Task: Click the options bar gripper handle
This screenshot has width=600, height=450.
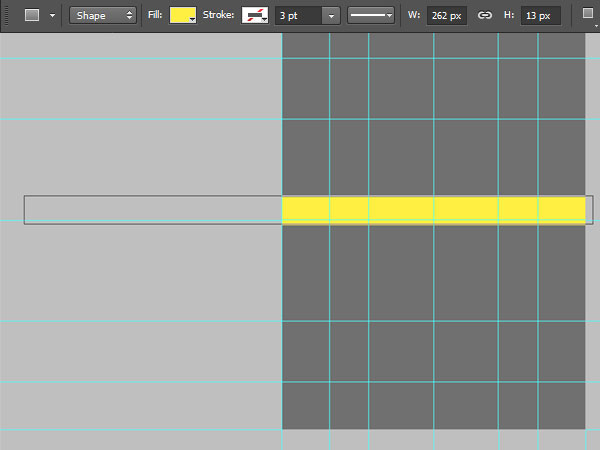Action: click(x=6, y=15)
